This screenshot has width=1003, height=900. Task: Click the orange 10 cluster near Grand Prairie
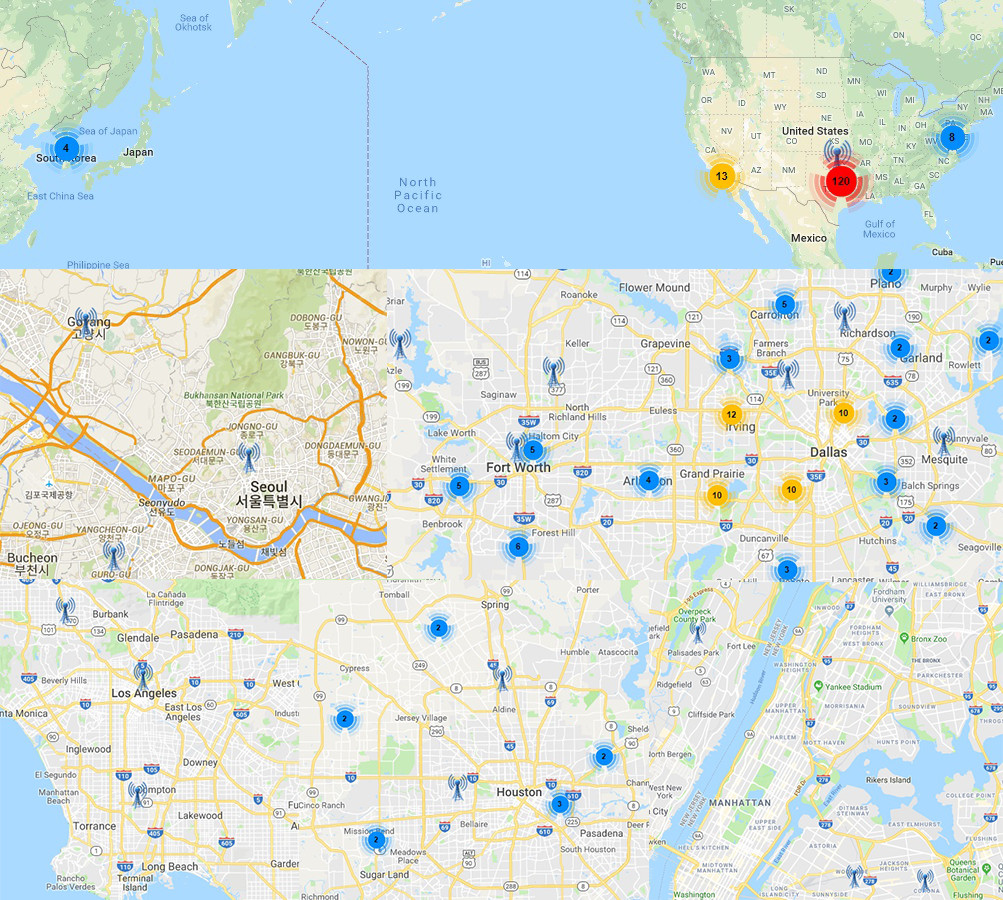click(717, 495)
